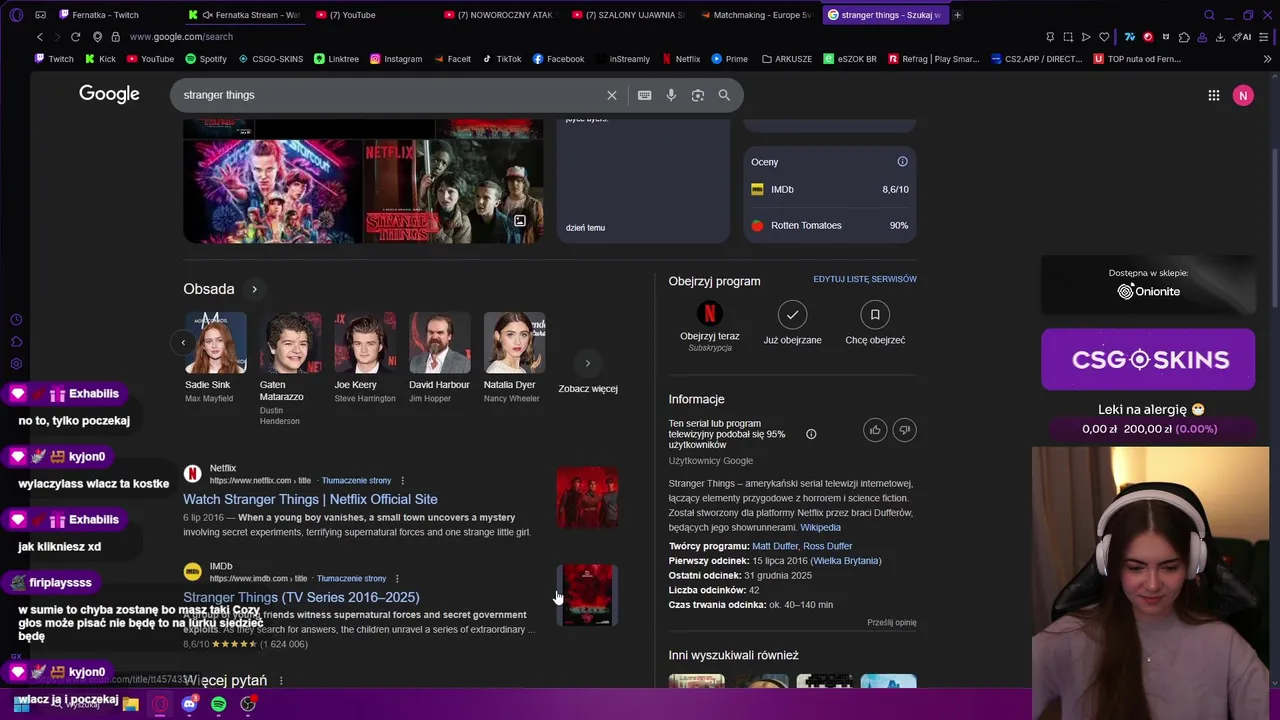Add page to bookmarks heart icon
Viewport: 1280px width, 720px height.
coord(1104,37)
